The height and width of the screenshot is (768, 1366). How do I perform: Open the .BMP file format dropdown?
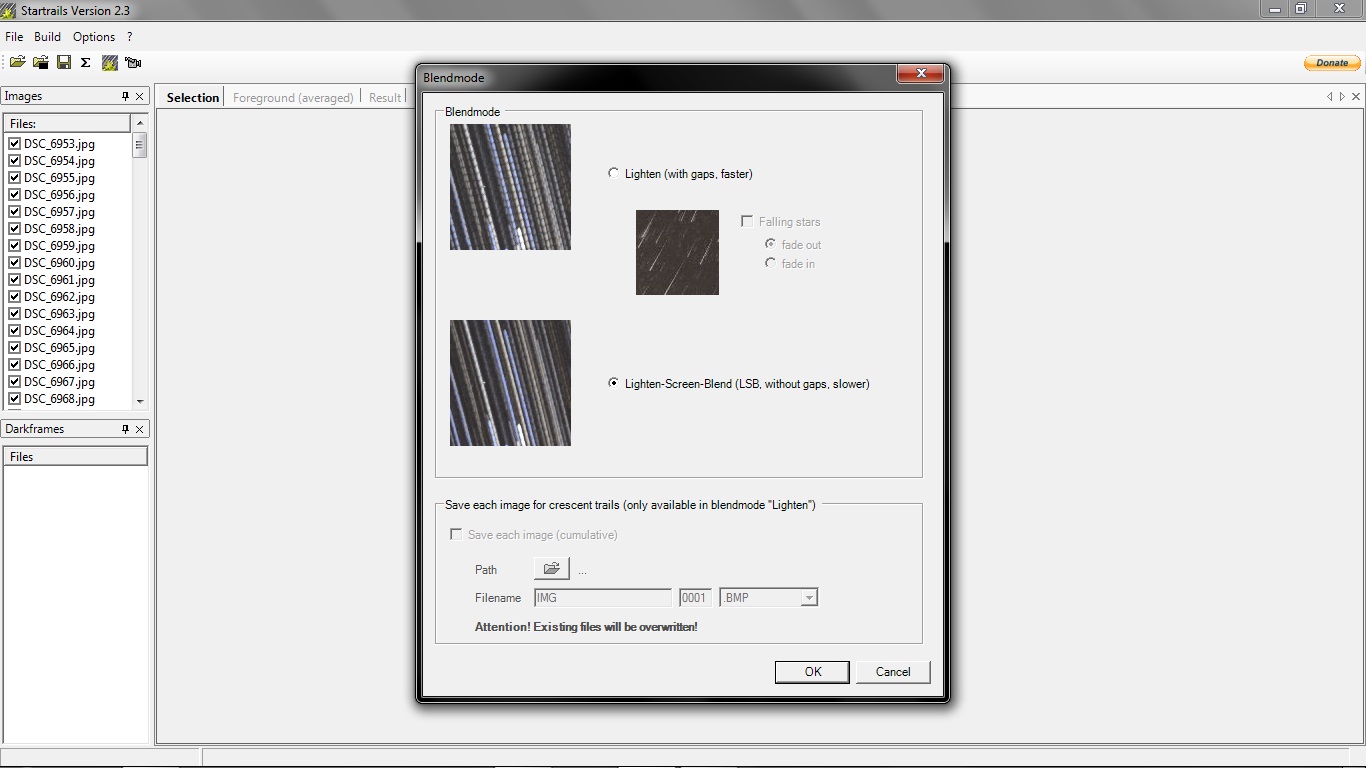coord(809,598)
